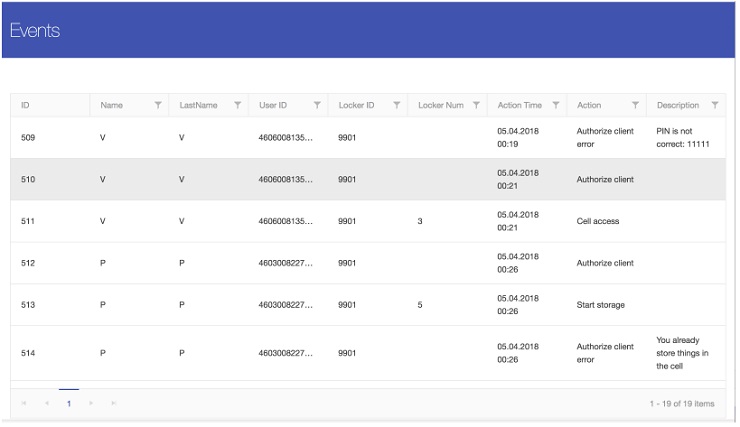Open the filter icon for Name column

pos(158,105)
